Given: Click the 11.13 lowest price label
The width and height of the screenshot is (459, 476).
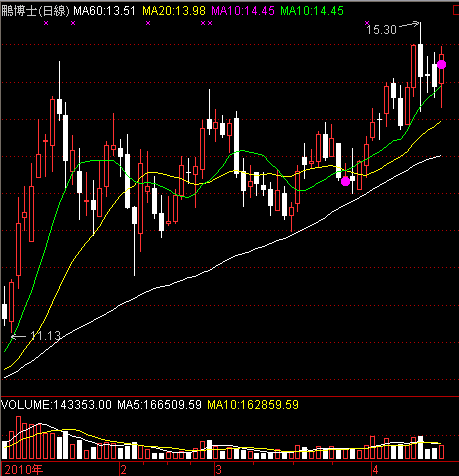Looking at the screenshot, I should 45,336.
